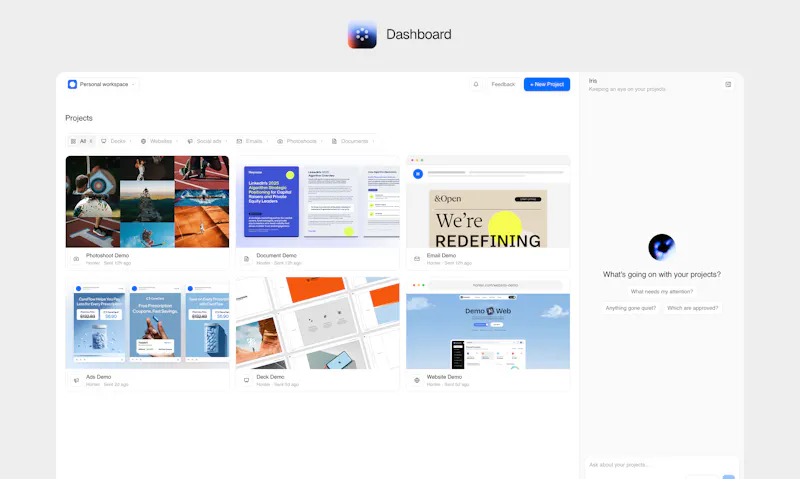Click "What's going on with your projects?" text
Image resolution: width=800 pixels, height=479 pixels.
click(x=662, y=274)
